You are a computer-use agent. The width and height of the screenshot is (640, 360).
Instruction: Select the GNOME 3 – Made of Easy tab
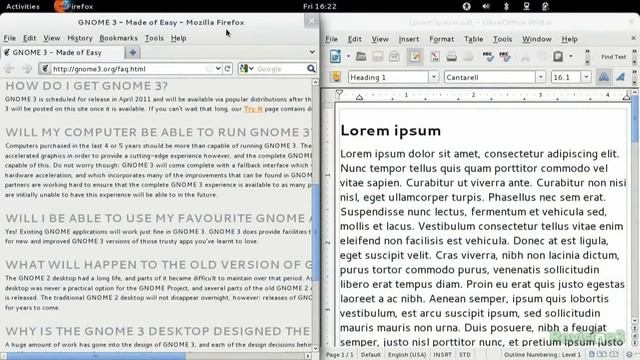(62, 52)
